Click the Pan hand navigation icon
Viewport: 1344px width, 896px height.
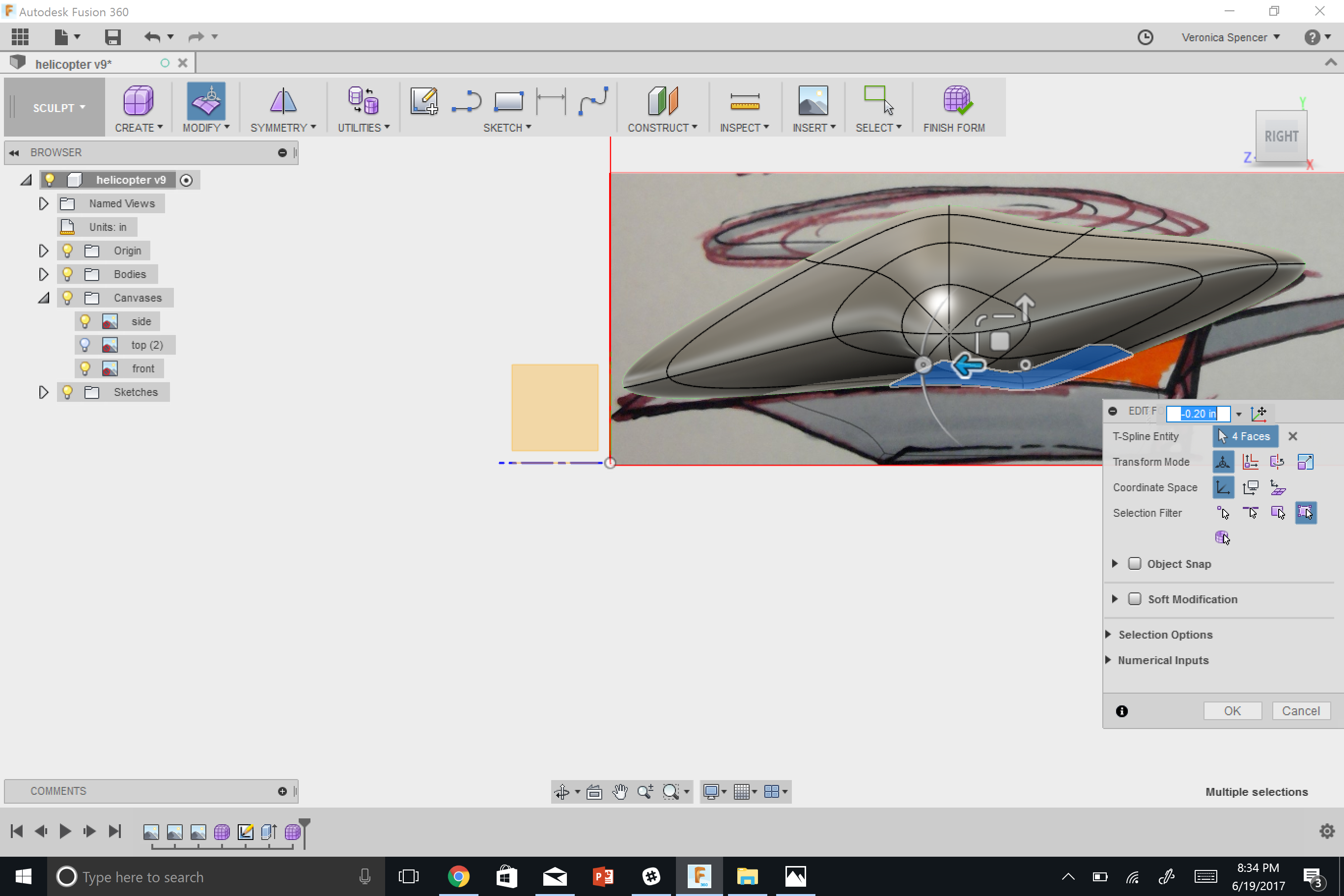(620, 791)
